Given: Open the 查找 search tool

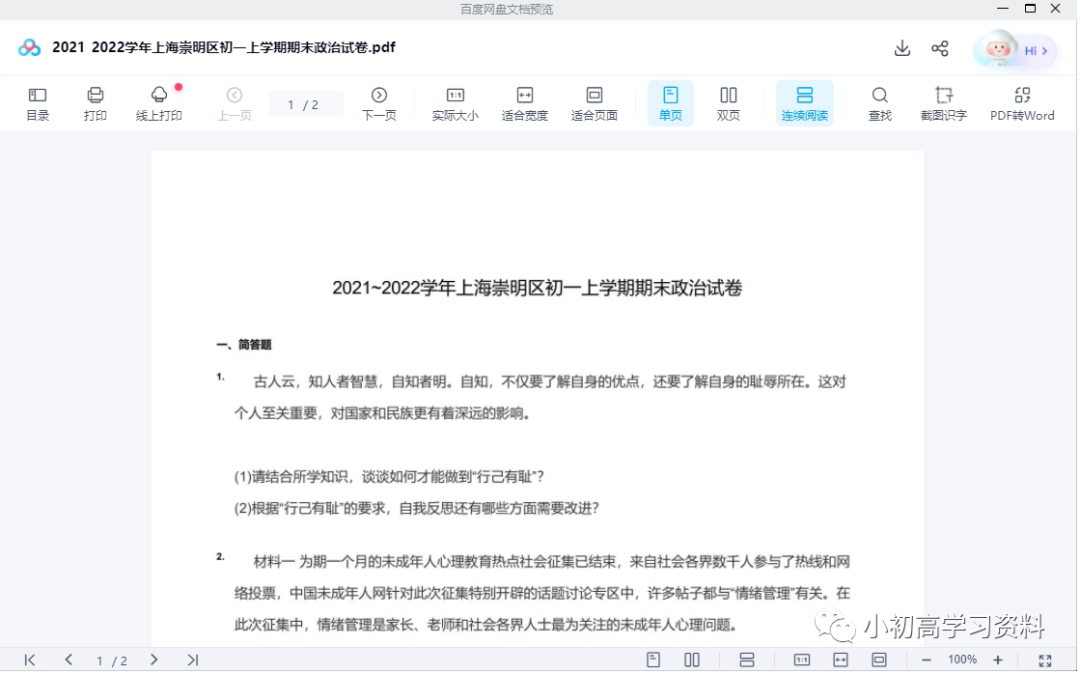Looking at the screenshot, I should coord(880,104).
